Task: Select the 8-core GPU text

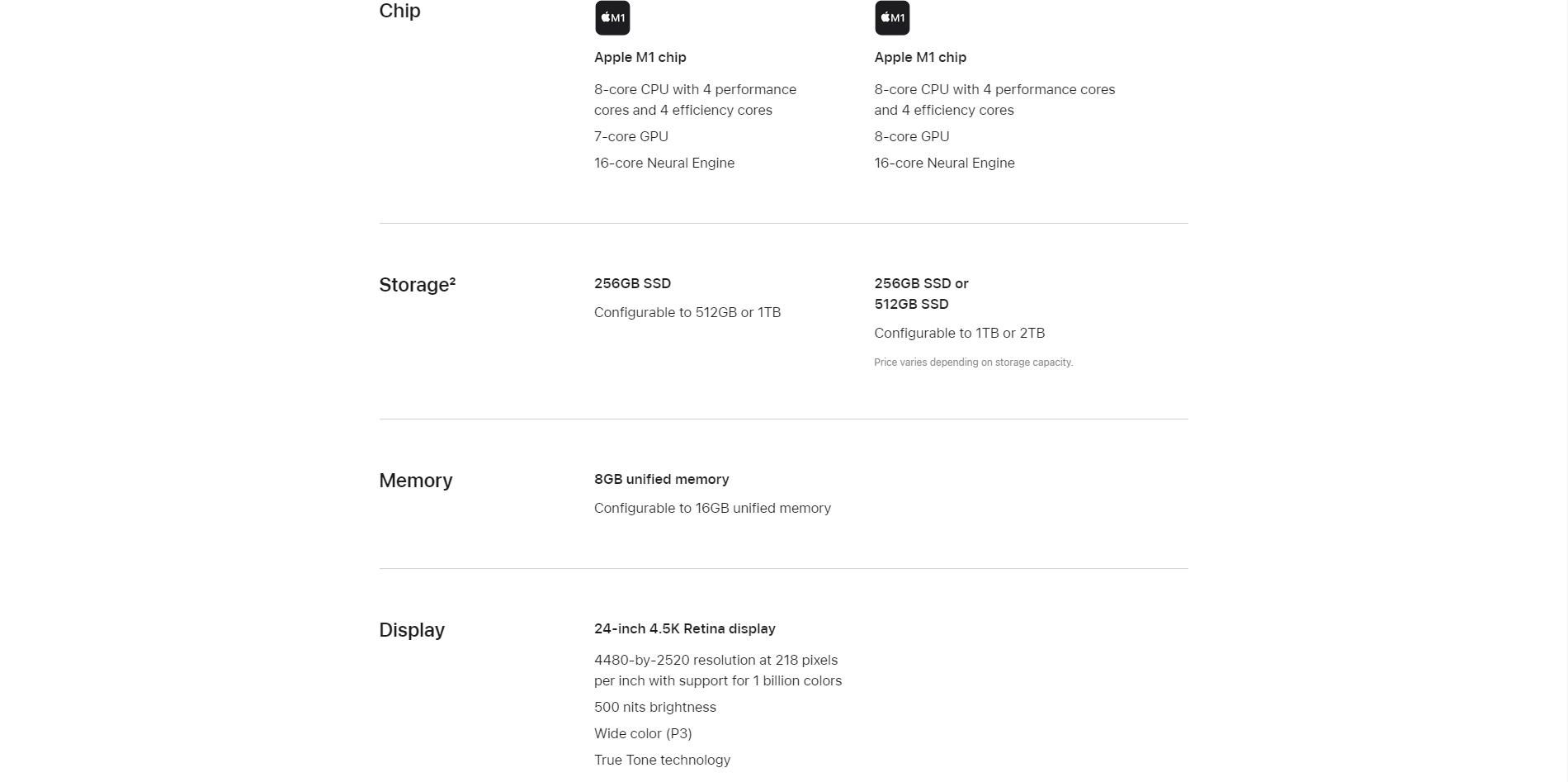Action: tap(912, 136)
